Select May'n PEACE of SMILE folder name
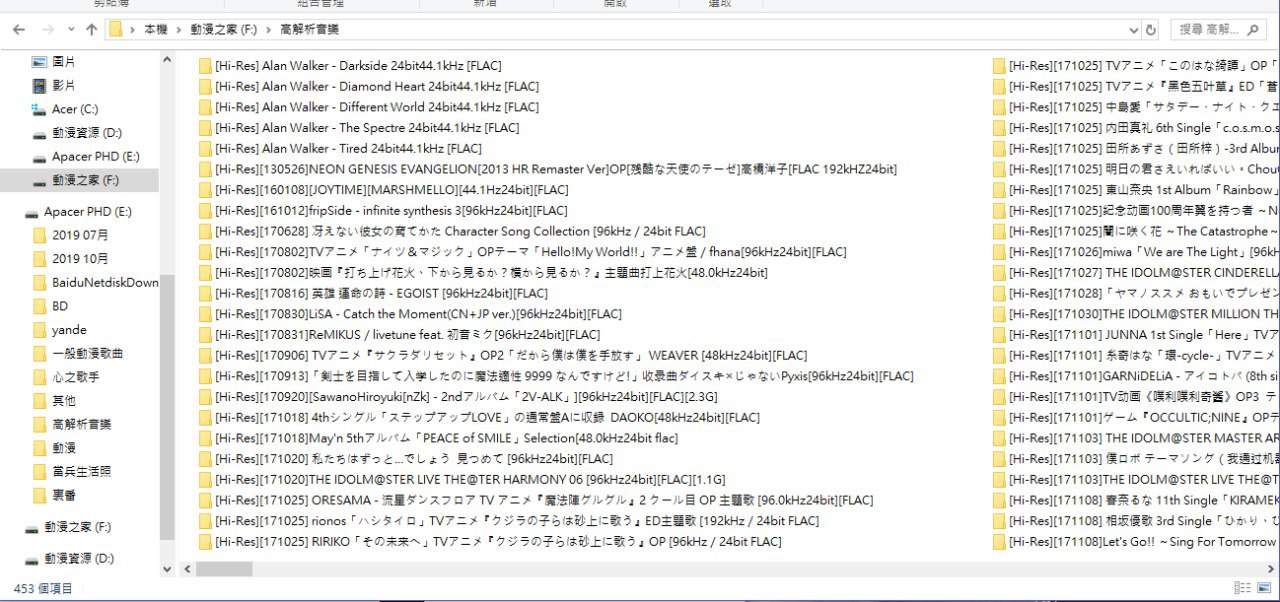Viewport: 1280px width, 602px height. tap(446, 438)
